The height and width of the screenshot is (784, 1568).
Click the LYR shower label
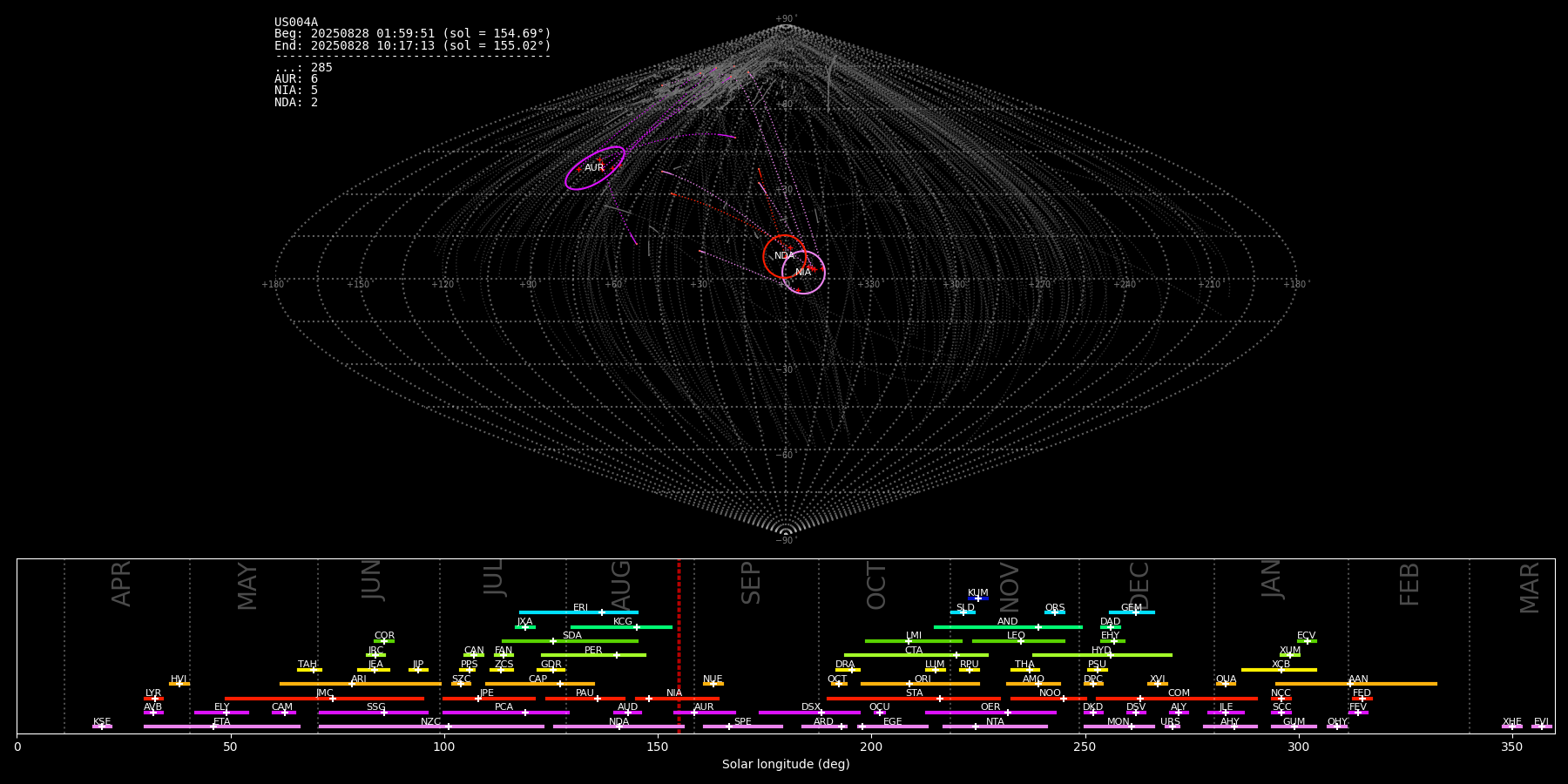[153, 693]
